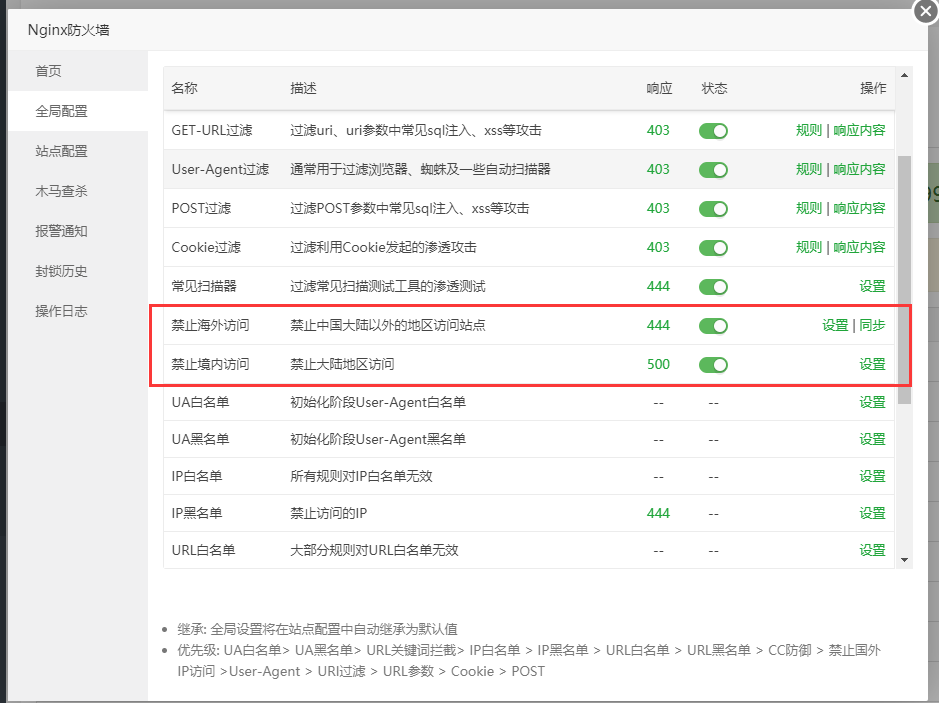Screen dimensions: 939x703
Task: Close the Nginx防火墙 dialog
Action: point(924,11)
